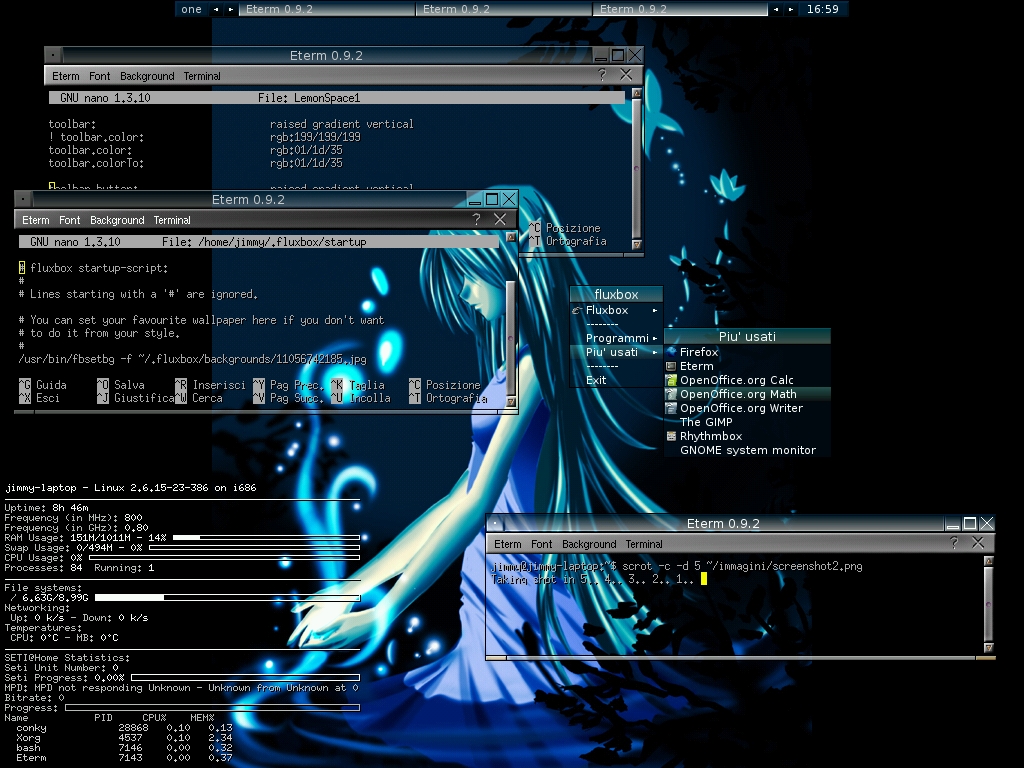Switch to leftmost Eterm 0.9.2 toolbar entry
1024x768 pixels.
tap(327, 9)
